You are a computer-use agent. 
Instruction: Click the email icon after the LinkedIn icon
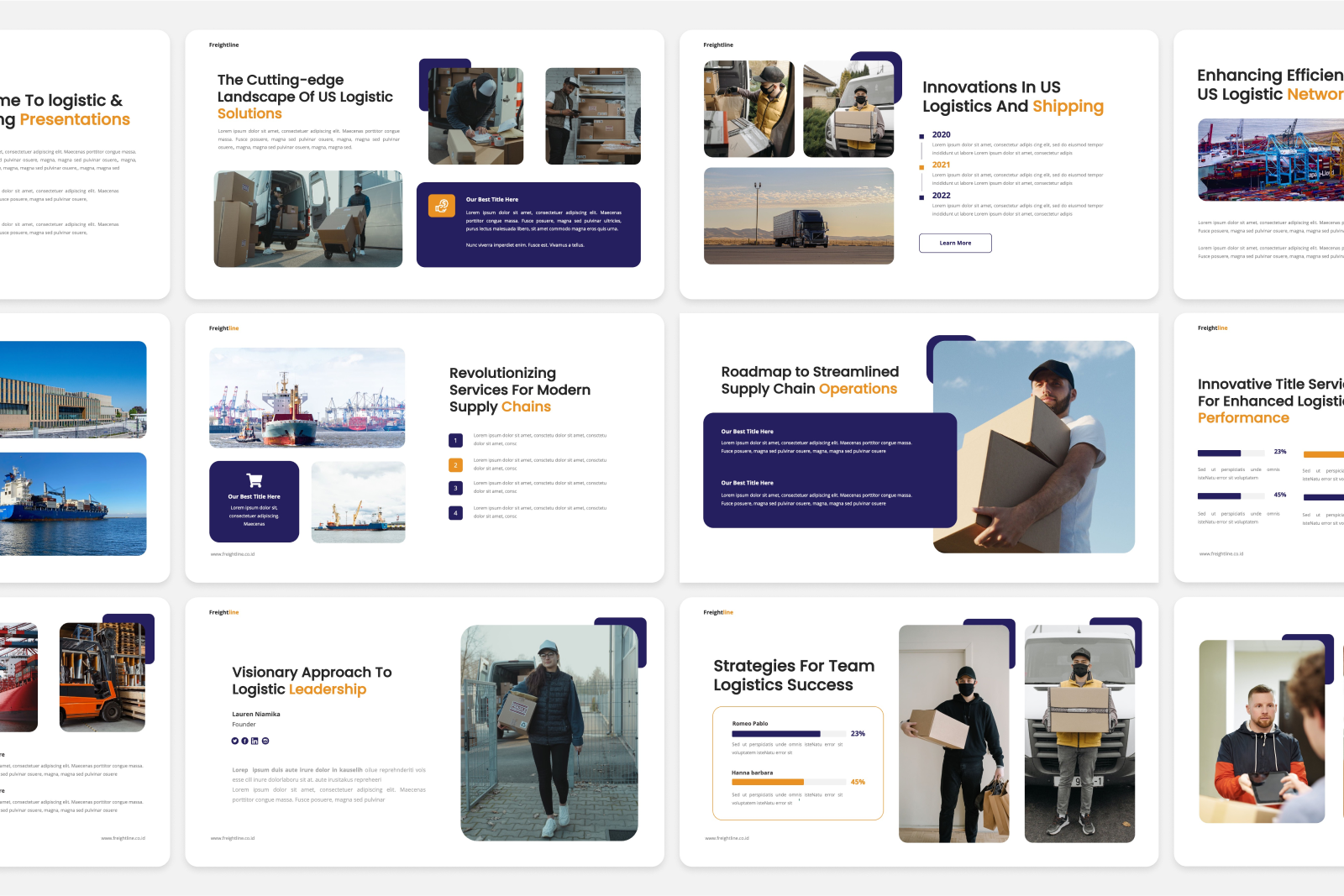[x=265, y=741]
